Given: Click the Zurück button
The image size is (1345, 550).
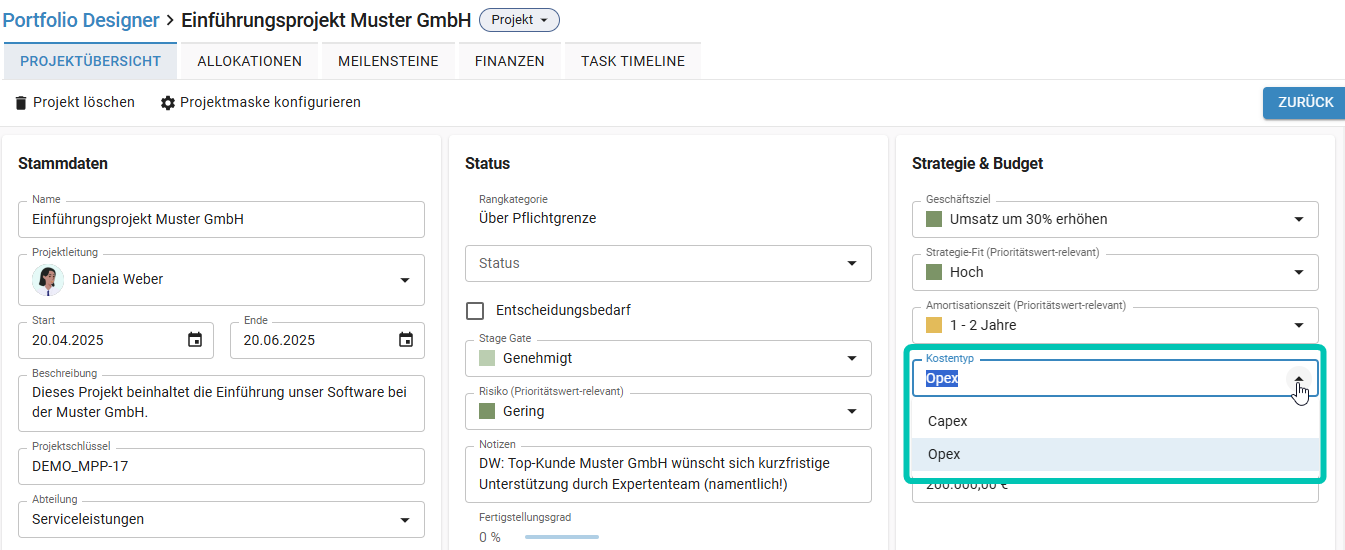Looking at the screenshot, I should coord(1304,102).
